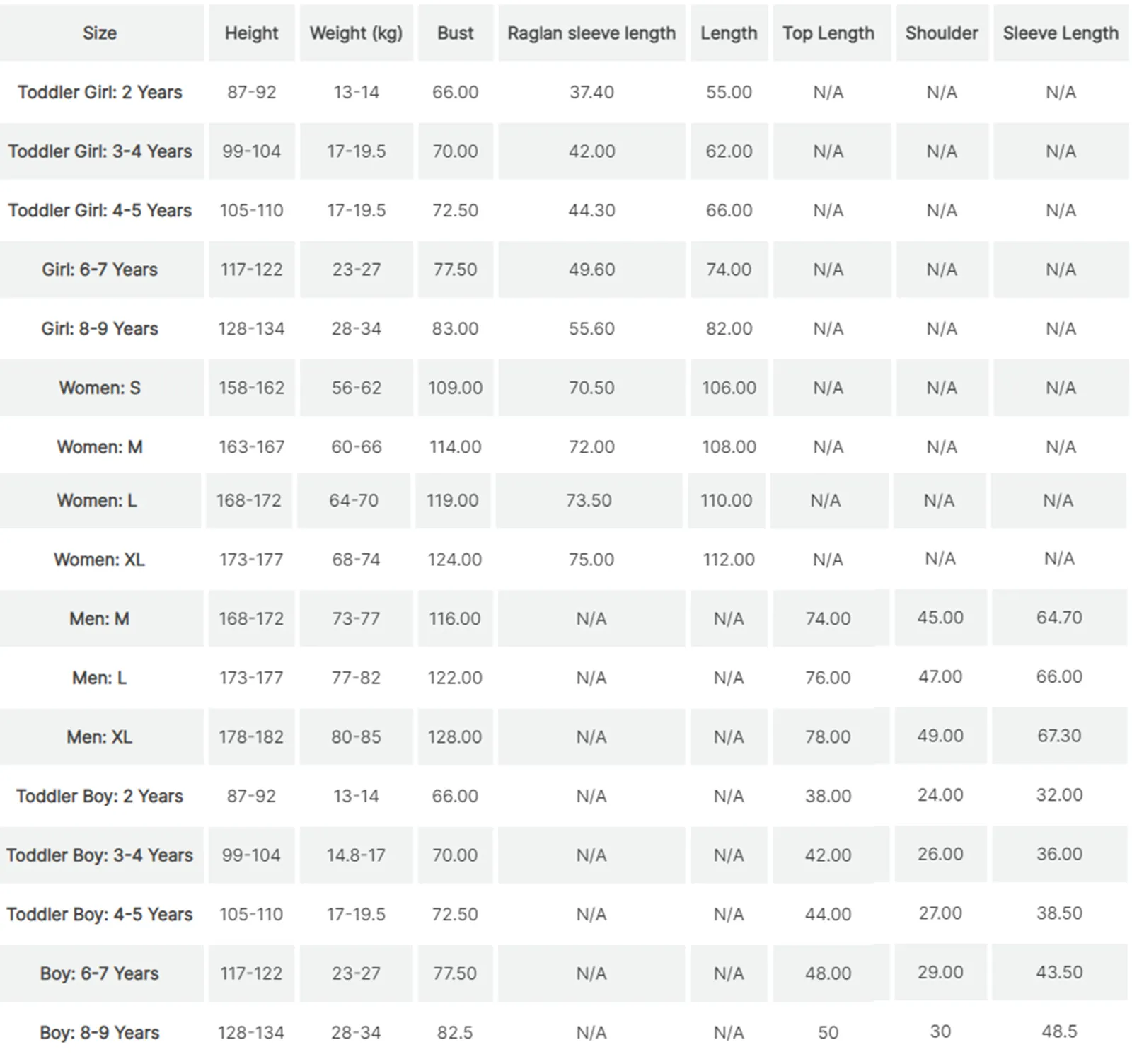The width and height of the screenshot is (1132, 1064).
Task: Select the Toddler Girl: 2 Years row label
Action: point(100,92)
